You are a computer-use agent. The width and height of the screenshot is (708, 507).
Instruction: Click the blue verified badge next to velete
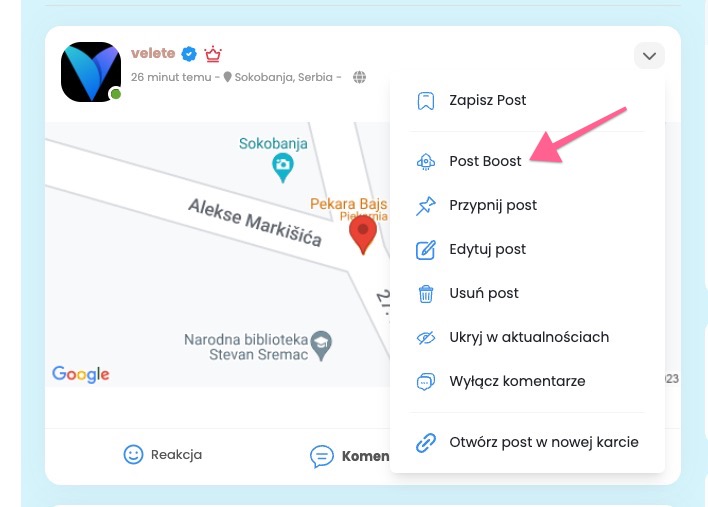pos(189,54)
